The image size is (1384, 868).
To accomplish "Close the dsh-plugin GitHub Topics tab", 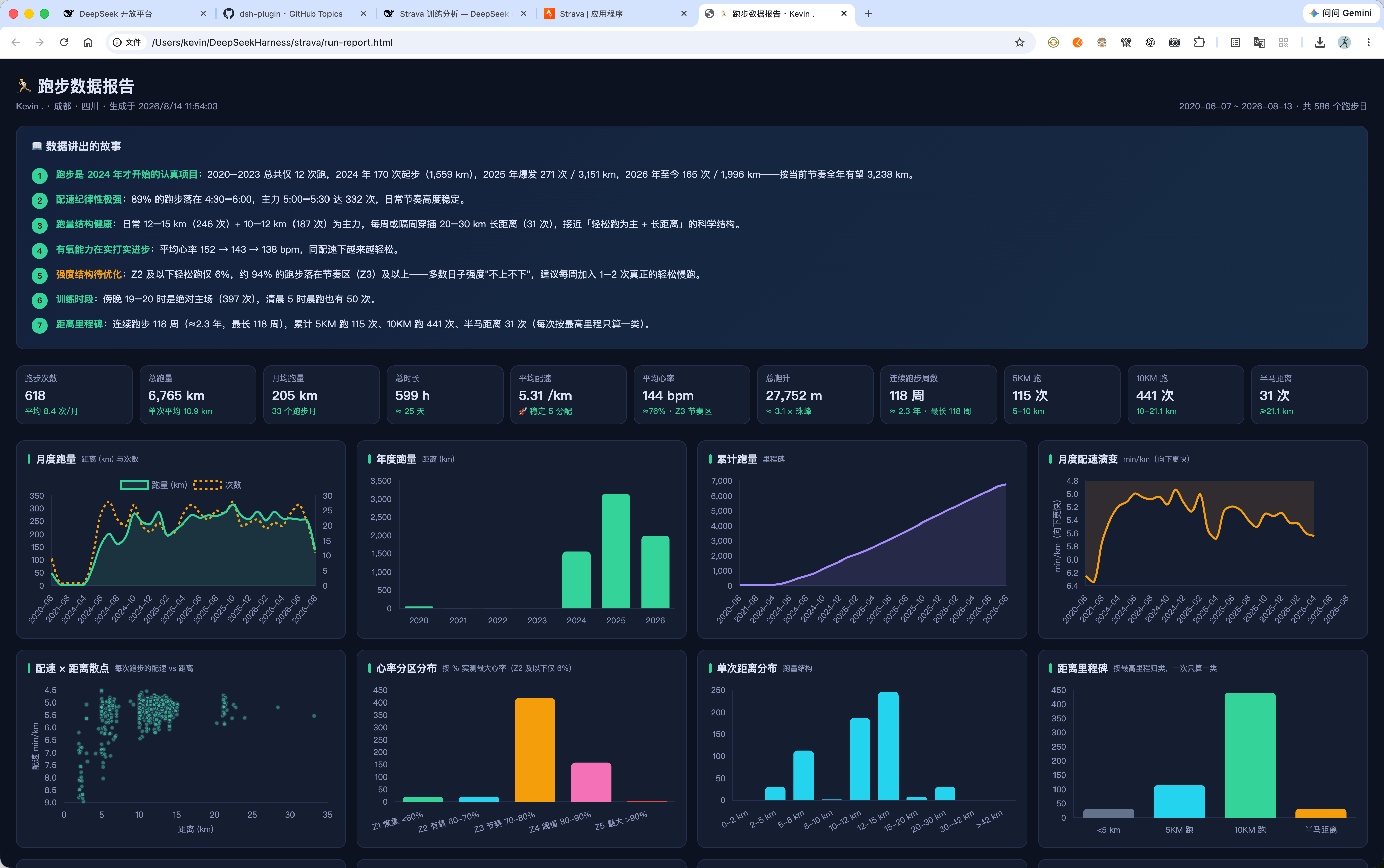I will point(364,14).
